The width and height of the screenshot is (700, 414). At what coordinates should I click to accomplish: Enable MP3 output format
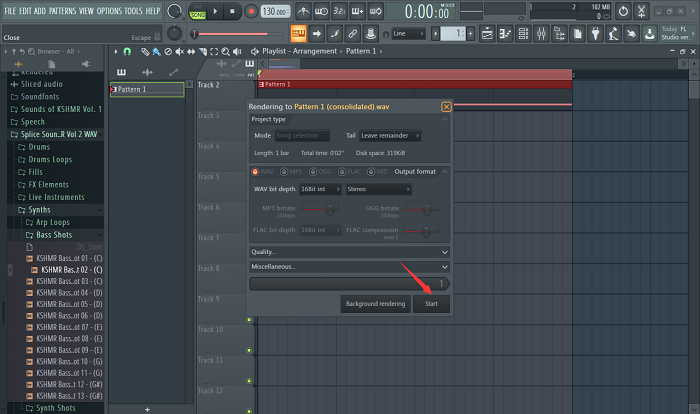tap(282, 171)
